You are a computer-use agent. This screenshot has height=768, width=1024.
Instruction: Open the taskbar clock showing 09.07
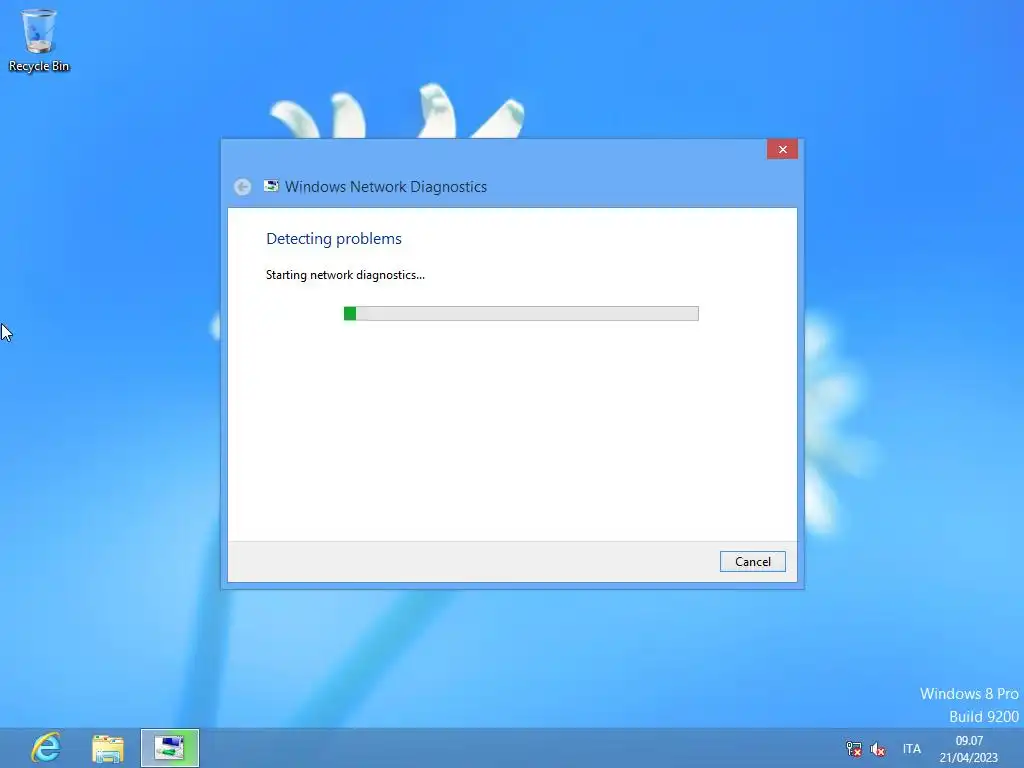968,749
